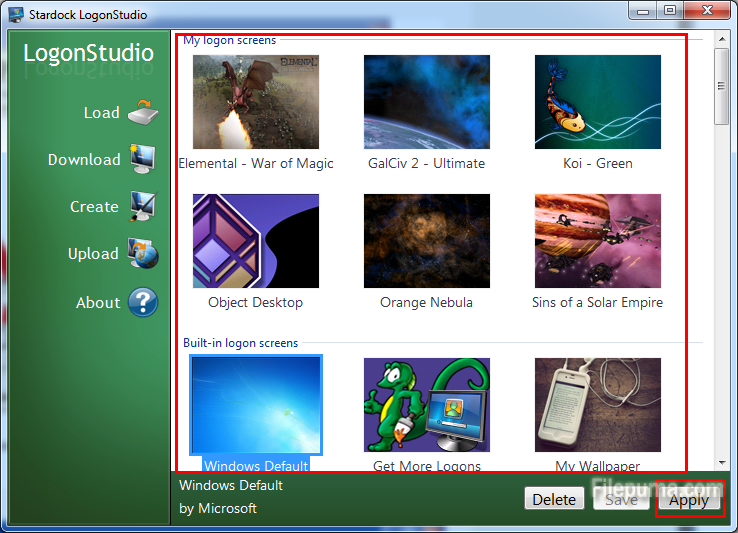Viewport: 738px width, 533px height.
Task: Open Get More Logons gecko thumbnail
Action: point(426,404)
